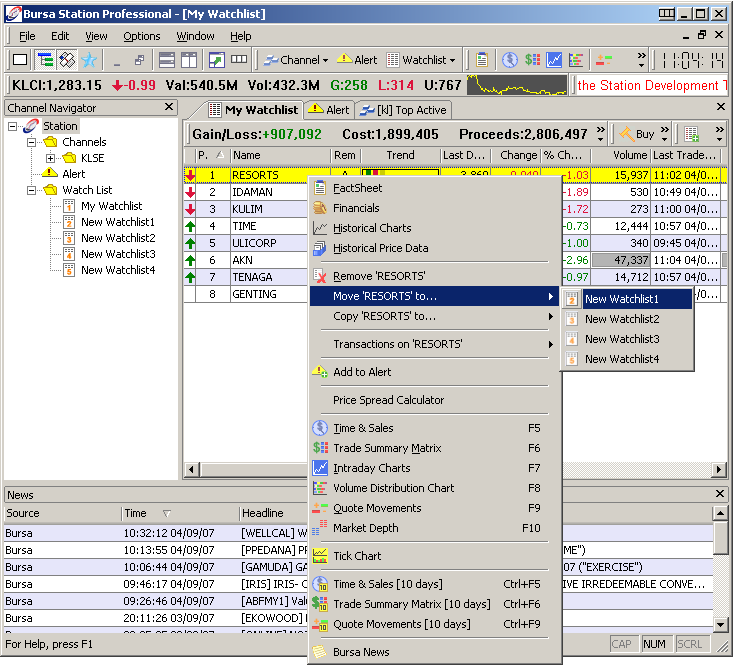This screenshot has height=665, width=733.
Task: Switch to the Alert tab
Action: pyautogui.click(x=329, y=110)
